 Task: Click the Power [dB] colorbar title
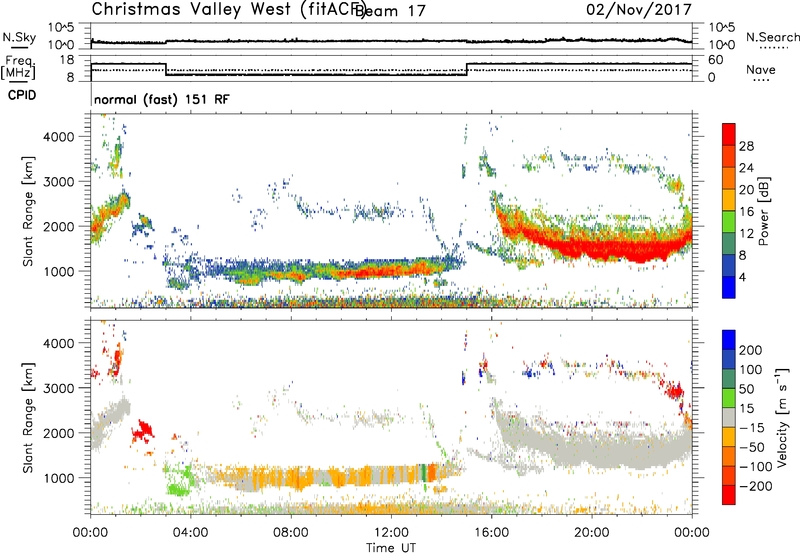763,211
